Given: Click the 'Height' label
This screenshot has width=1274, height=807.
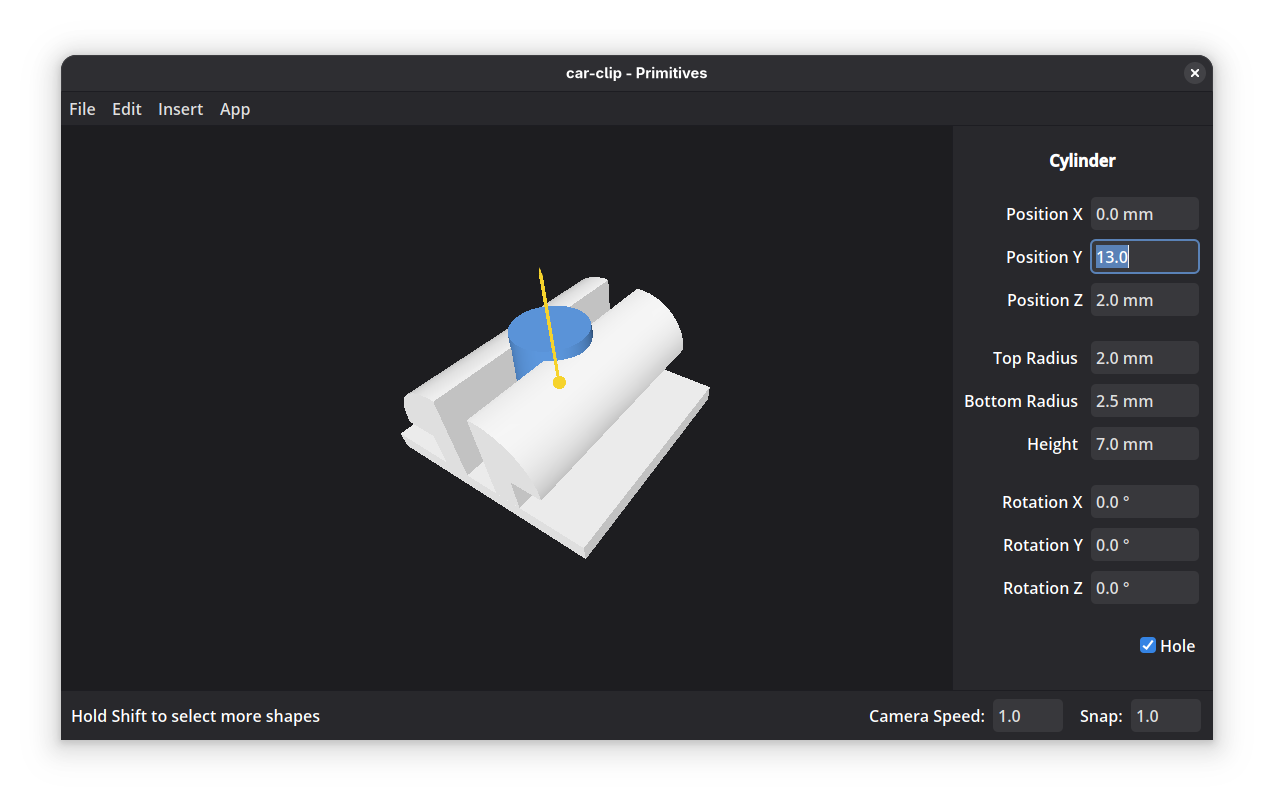Looking at the screenshot, I should click(x=1052, y=444).
